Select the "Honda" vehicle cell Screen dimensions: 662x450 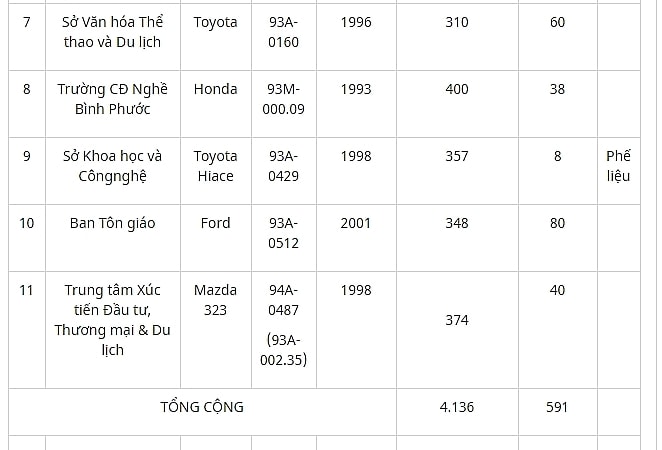pyautogui.click(x=216, y=104)
